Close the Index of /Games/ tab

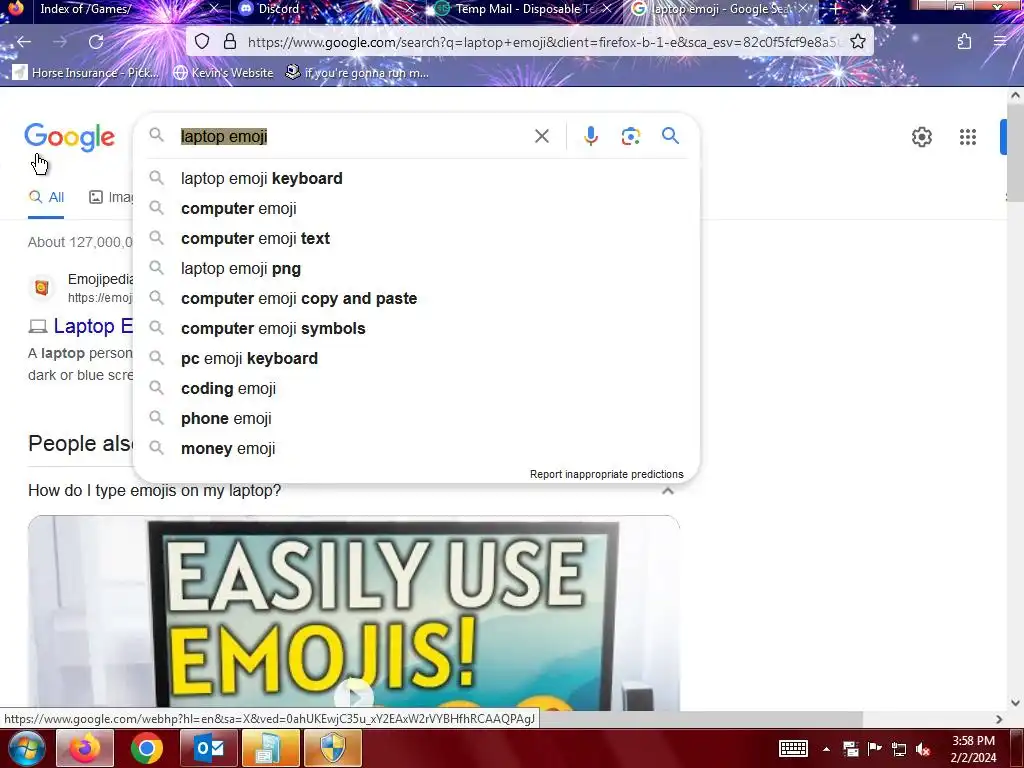pyautogui.click(x=214, y=9)
